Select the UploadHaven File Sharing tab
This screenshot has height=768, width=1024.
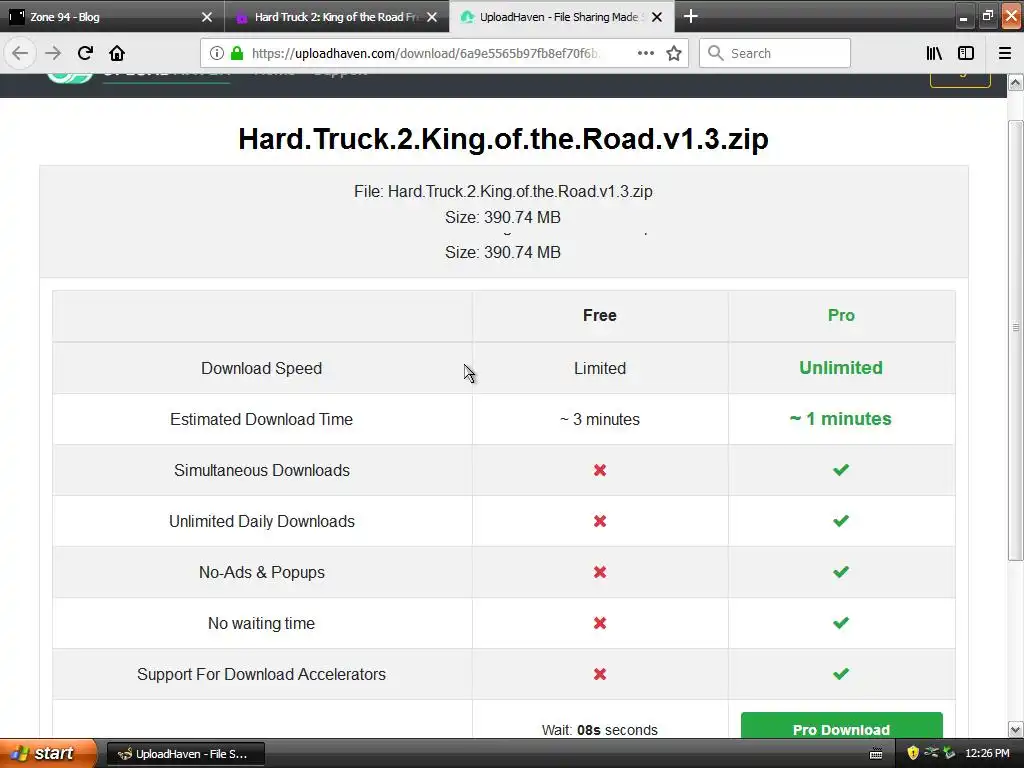(562, 17)
